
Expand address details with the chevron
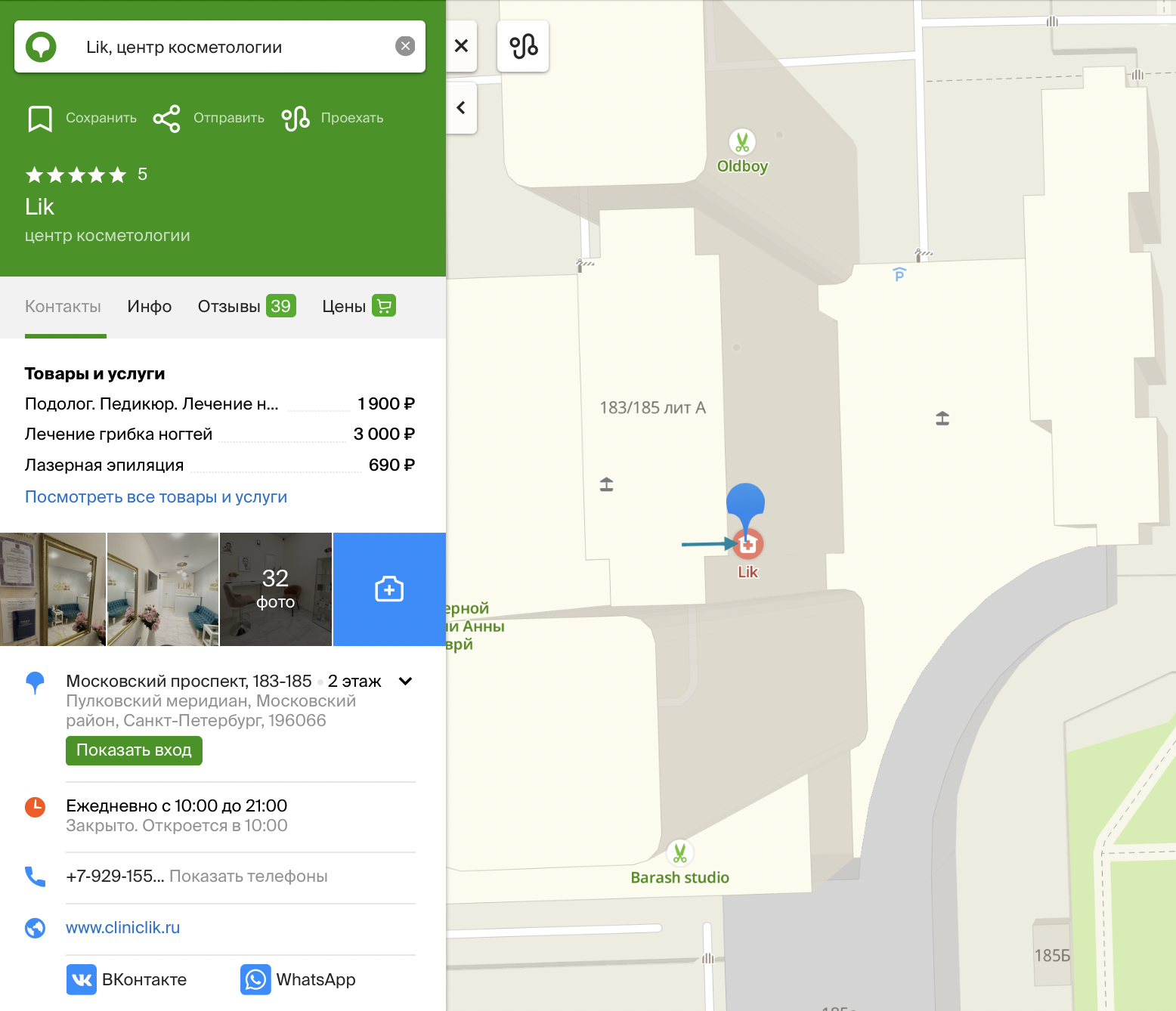pyautogui.click(x=405, y=682)
